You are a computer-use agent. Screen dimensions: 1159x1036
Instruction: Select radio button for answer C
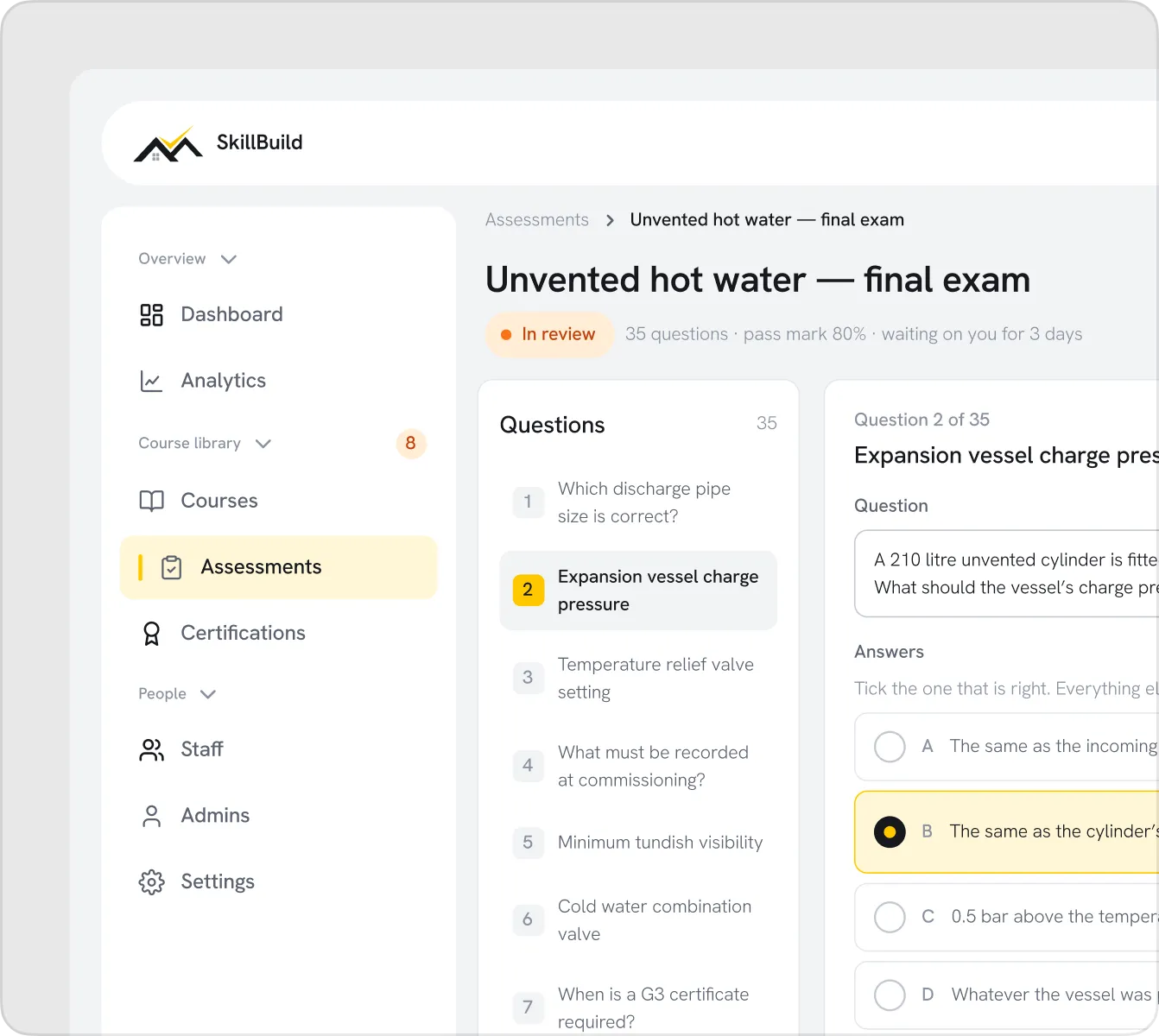tap(890, 917)
